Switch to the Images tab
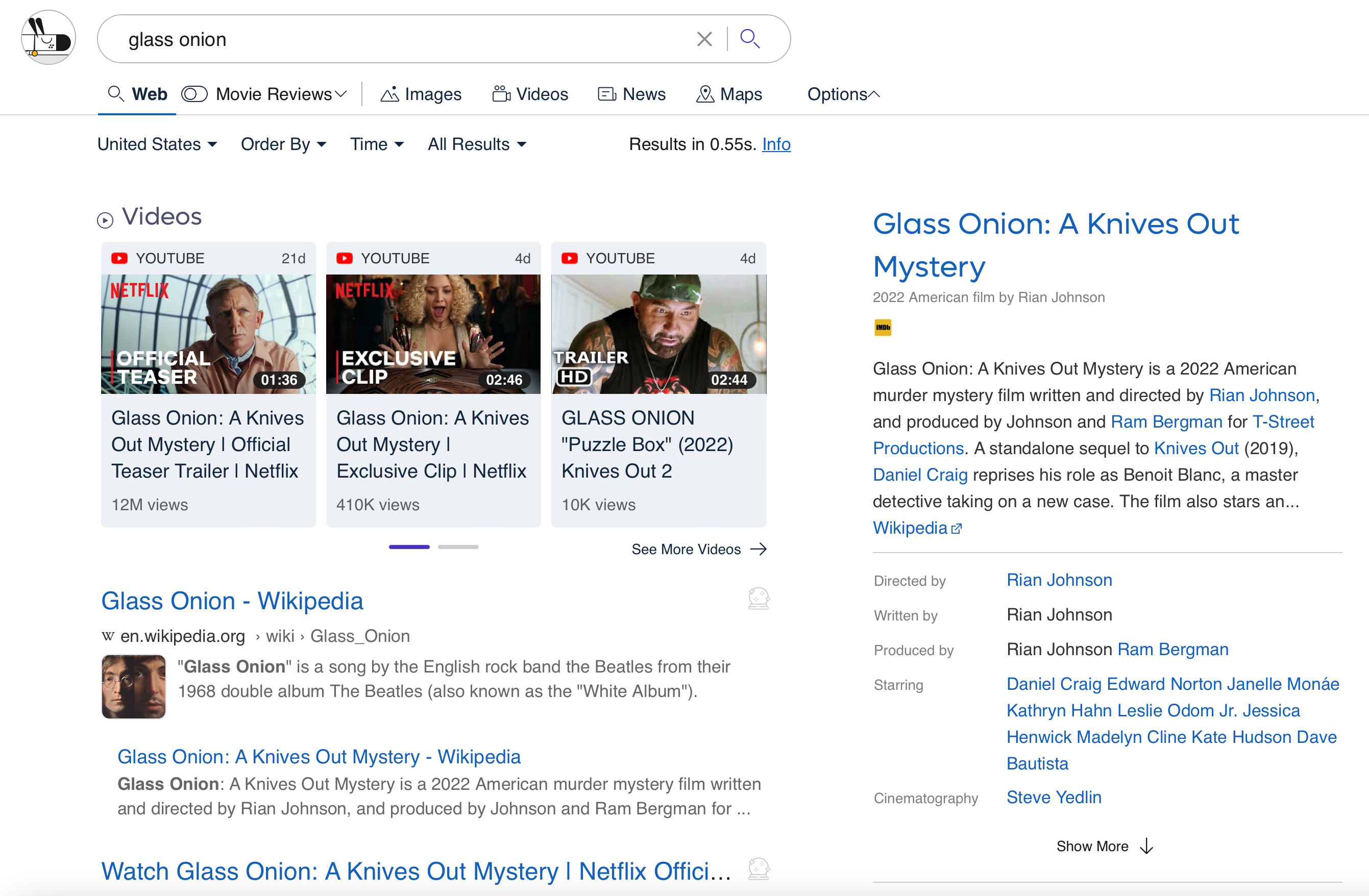The width and height of the screenshot is (1369, 896). (x=422, y=94)
